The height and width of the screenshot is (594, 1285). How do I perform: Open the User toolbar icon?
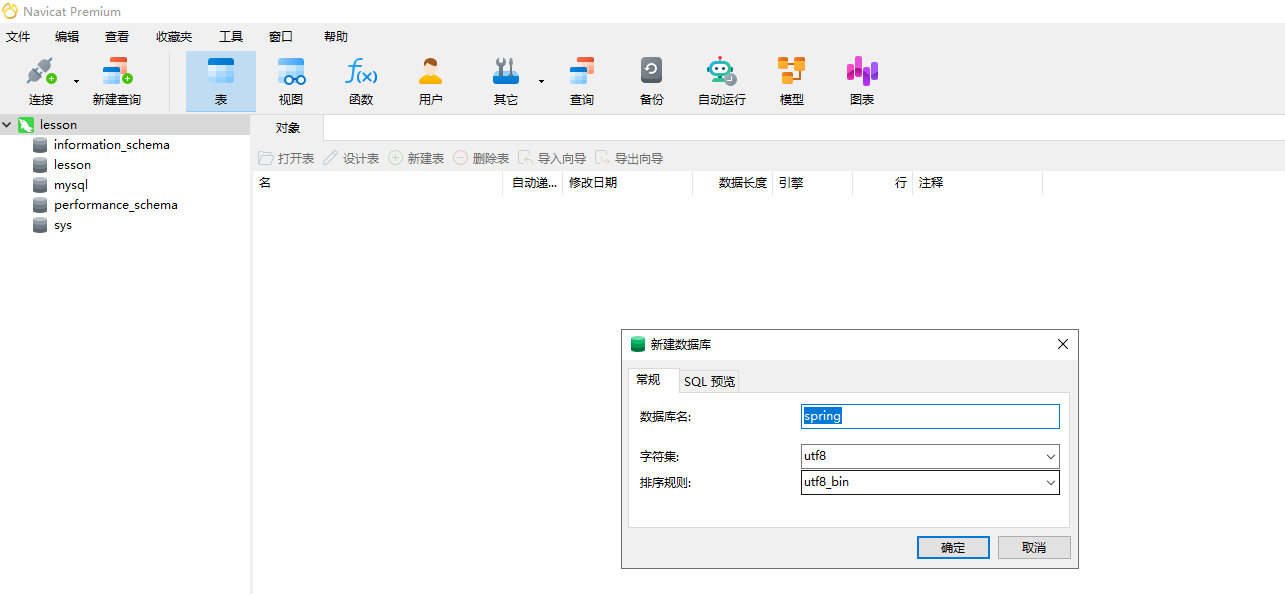(431, 81)
